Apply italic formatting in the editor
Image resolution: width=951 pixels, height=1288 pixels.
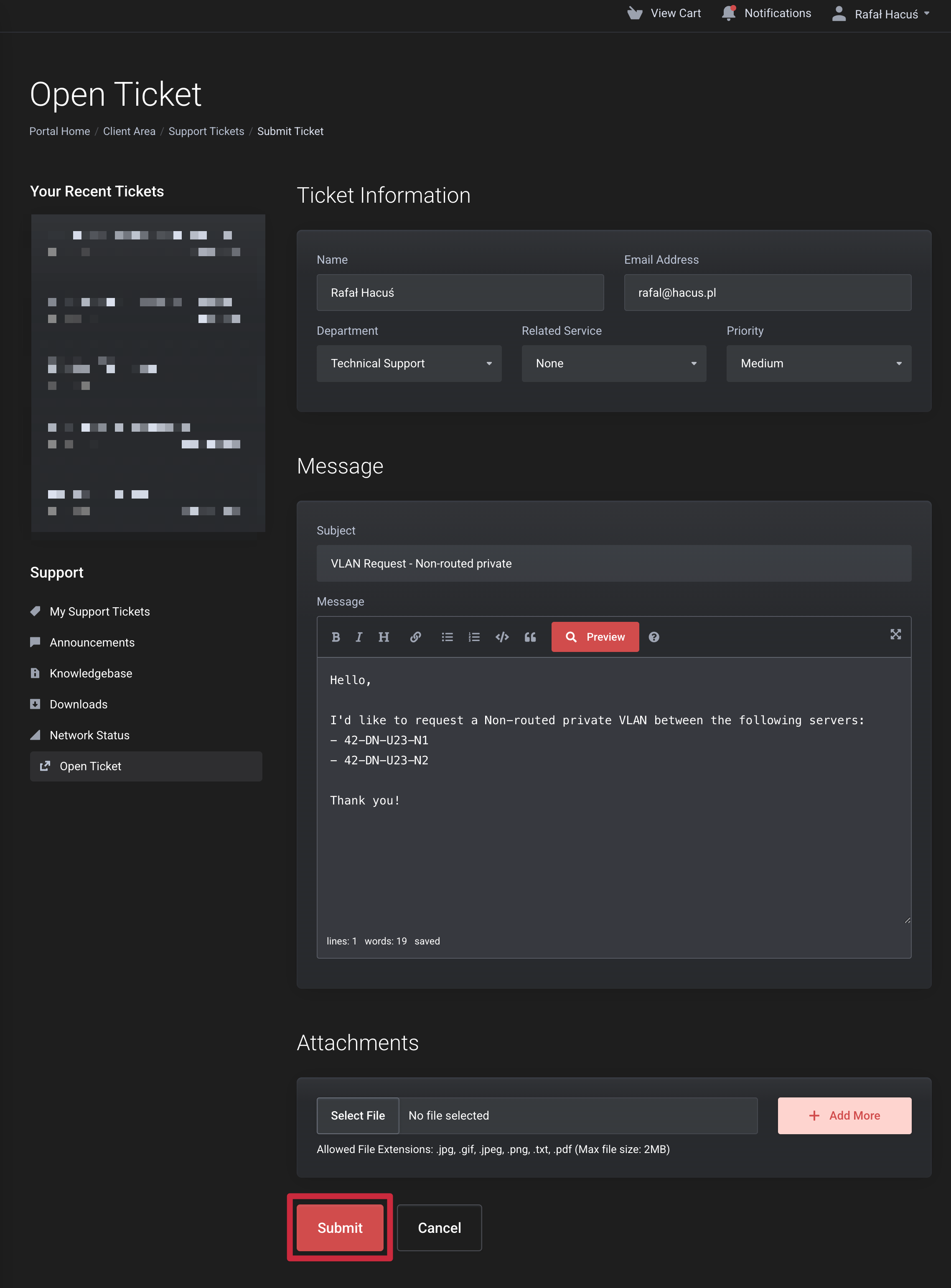[359, 637]
